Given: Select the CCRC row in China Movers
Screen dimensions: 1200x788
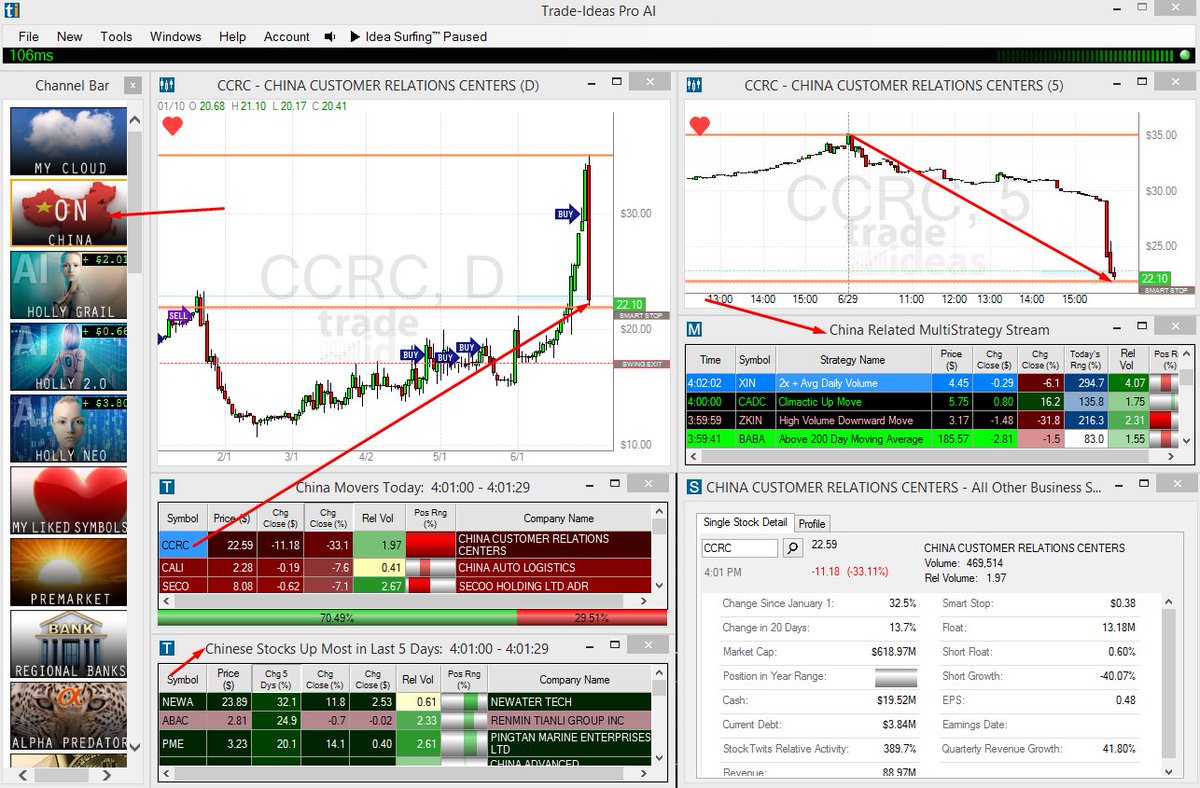Looking at the screenshot, I should (406, 545).
